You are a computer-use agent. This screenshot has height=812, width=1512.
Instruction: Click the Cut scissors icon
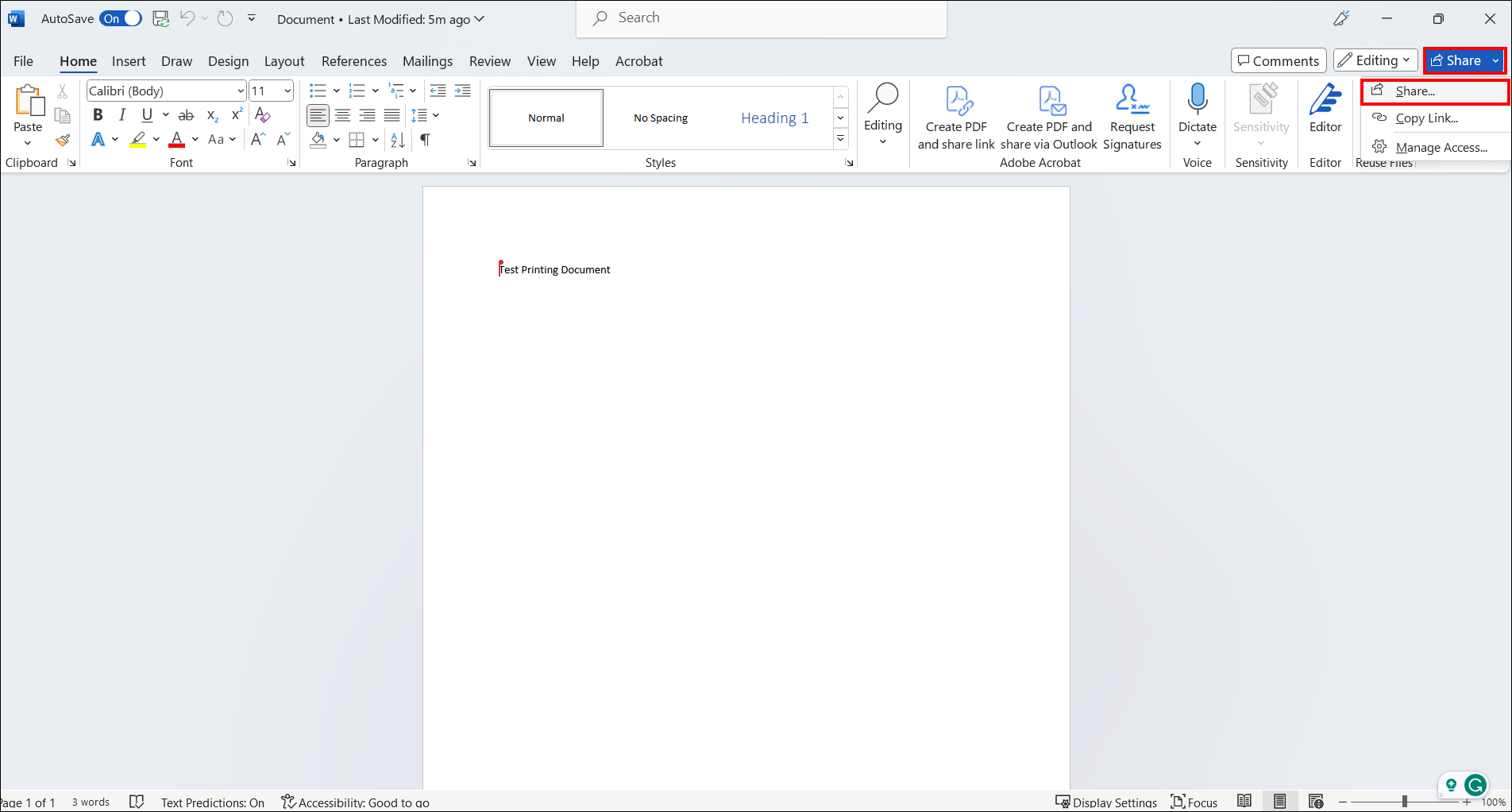(63, 91)
